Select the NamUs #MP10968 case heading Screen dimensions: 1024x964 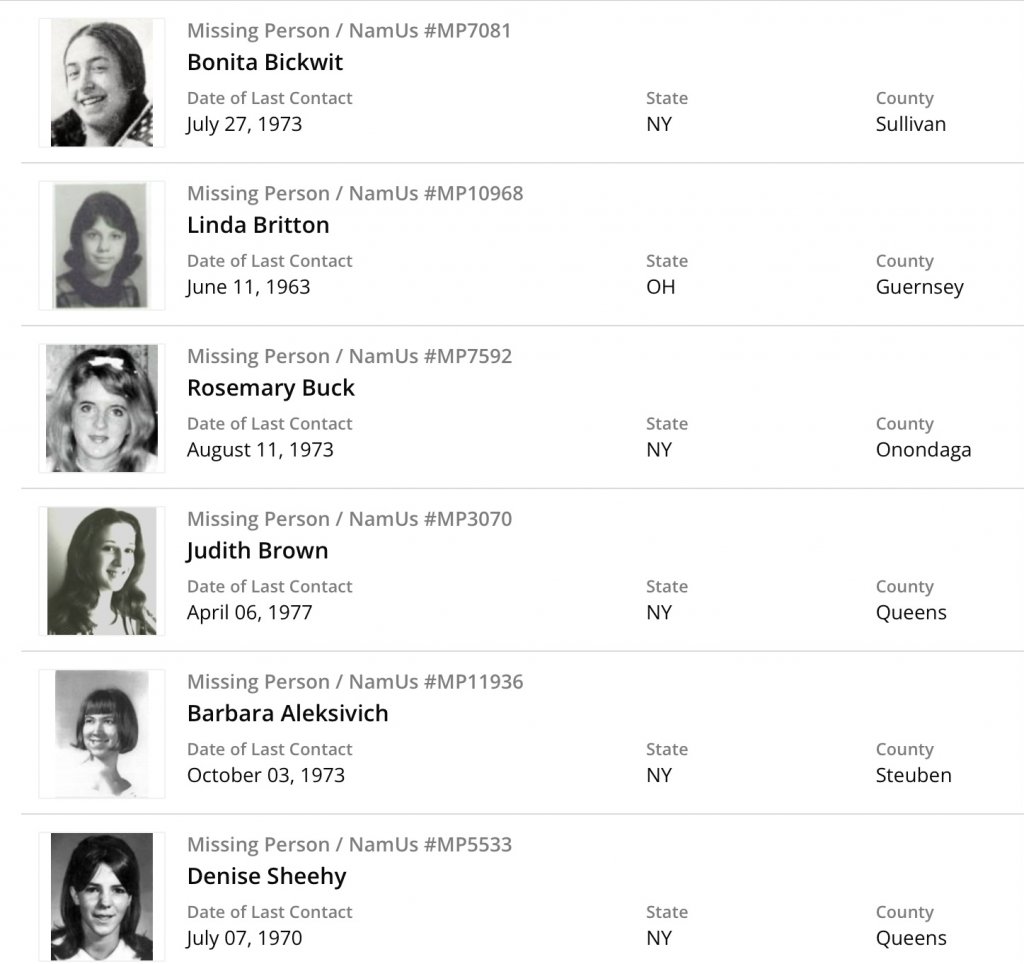pos(355,194)
